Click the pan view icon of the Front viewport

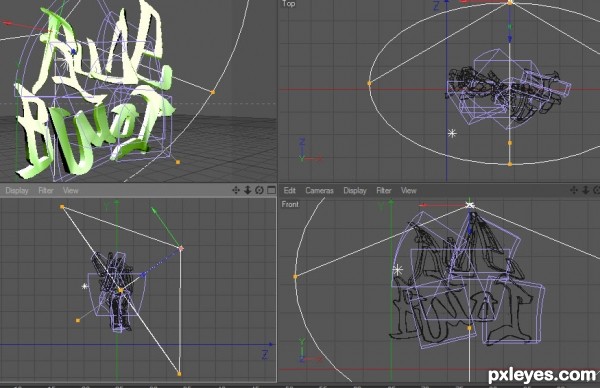(x=574, y=190)
